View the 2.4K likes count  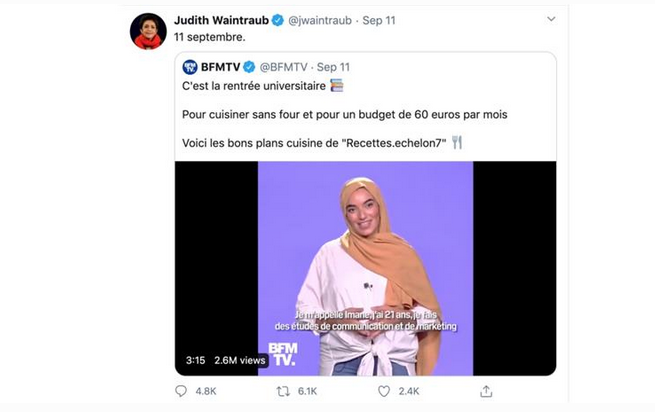point(409,391)
